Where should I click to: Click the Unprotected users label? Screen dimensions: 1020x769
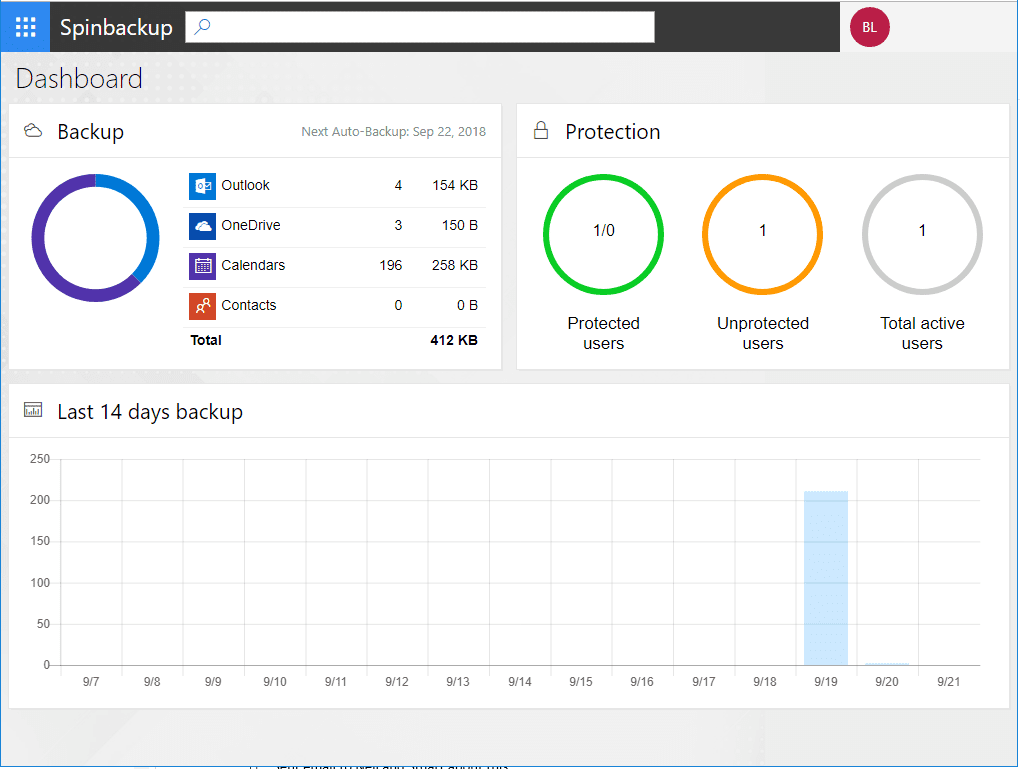tap(763, 333)
